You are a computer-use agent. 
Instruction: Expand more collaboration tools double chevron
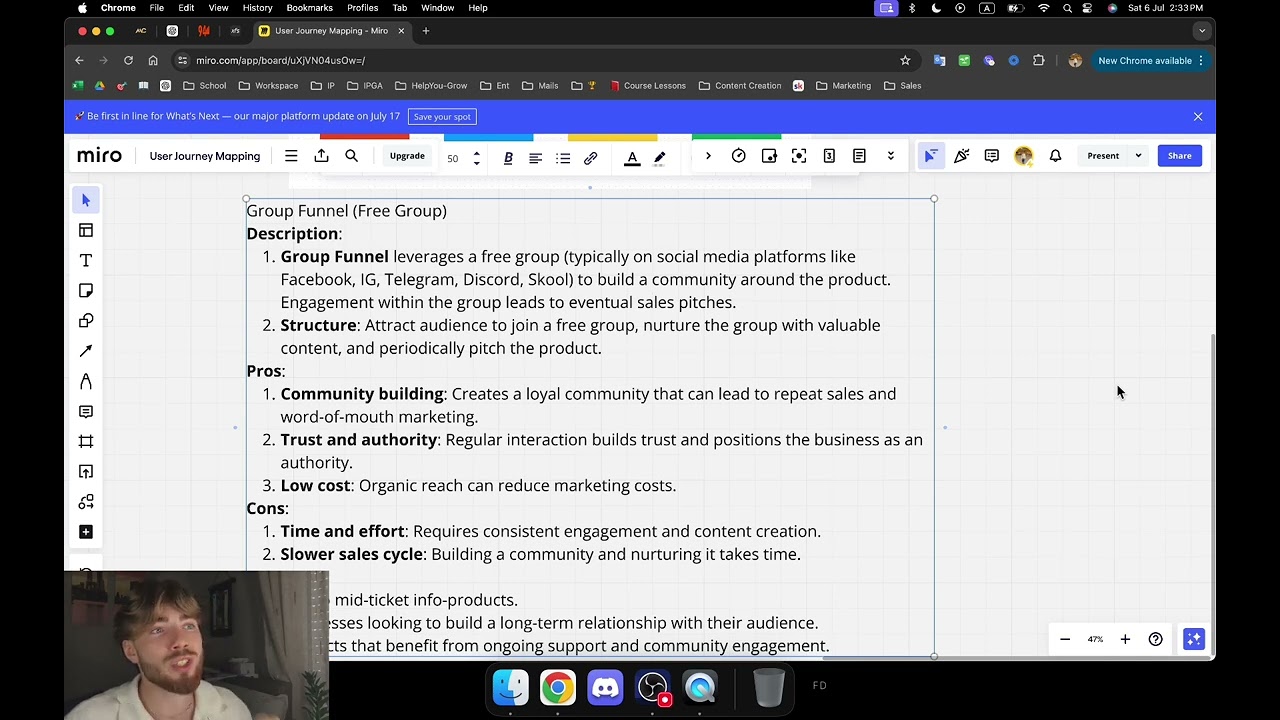tap(890, 156)
